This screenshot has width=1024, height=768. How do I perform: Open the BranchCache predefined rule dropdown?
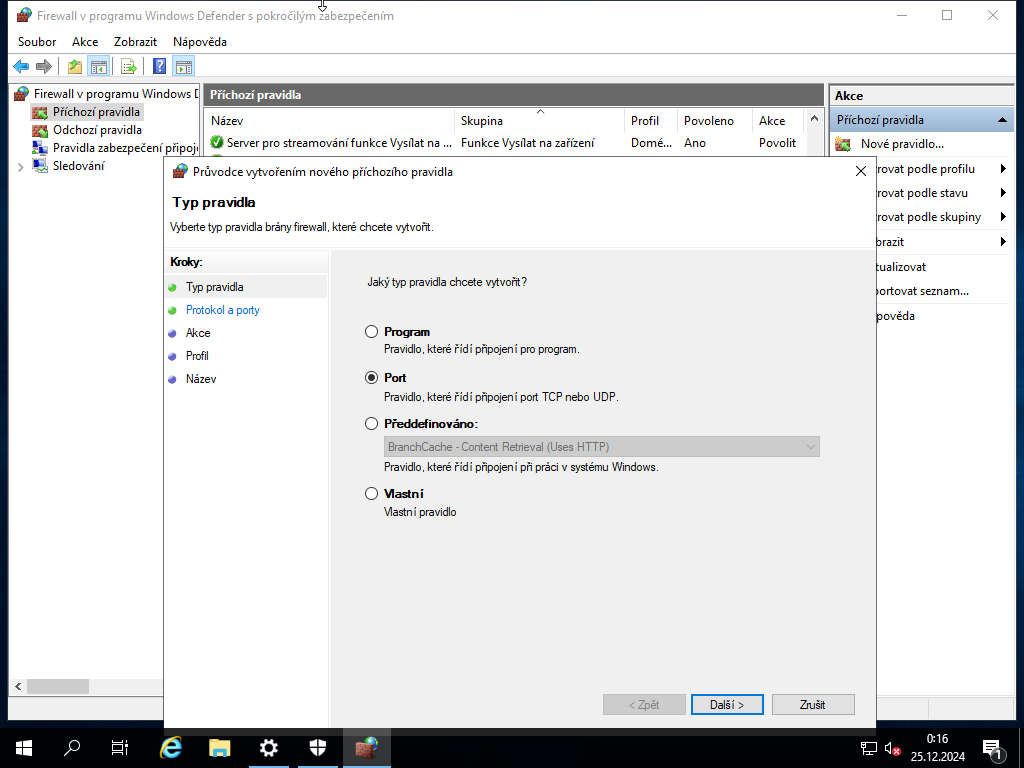tap(811, 446)
